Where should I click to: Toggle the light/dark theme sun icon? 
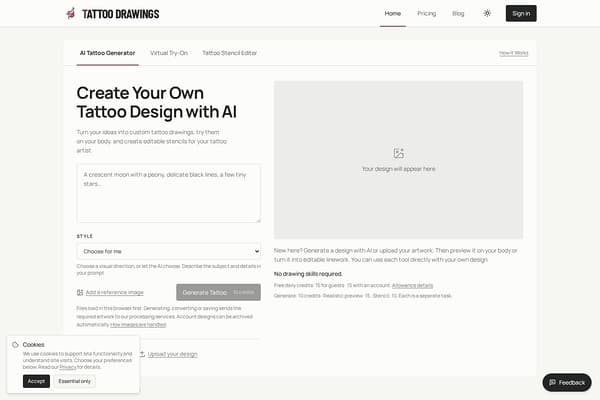coord(487,13)
